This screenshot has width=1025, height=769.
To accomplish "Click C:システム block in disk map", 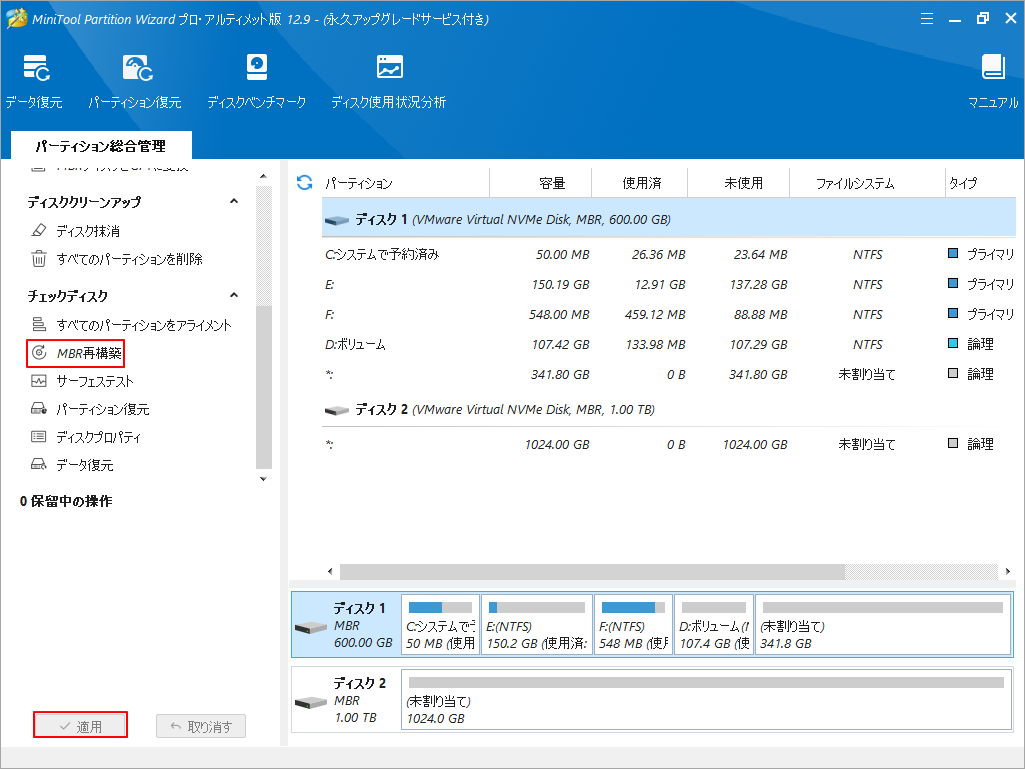I will (x=441, y=624).
